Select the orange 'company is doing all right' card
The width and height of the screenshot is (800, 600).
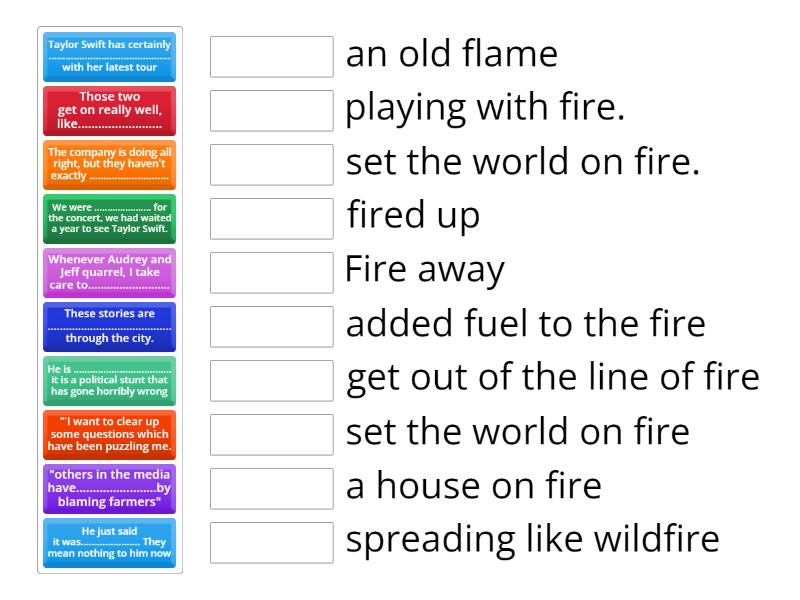[109, 165]
